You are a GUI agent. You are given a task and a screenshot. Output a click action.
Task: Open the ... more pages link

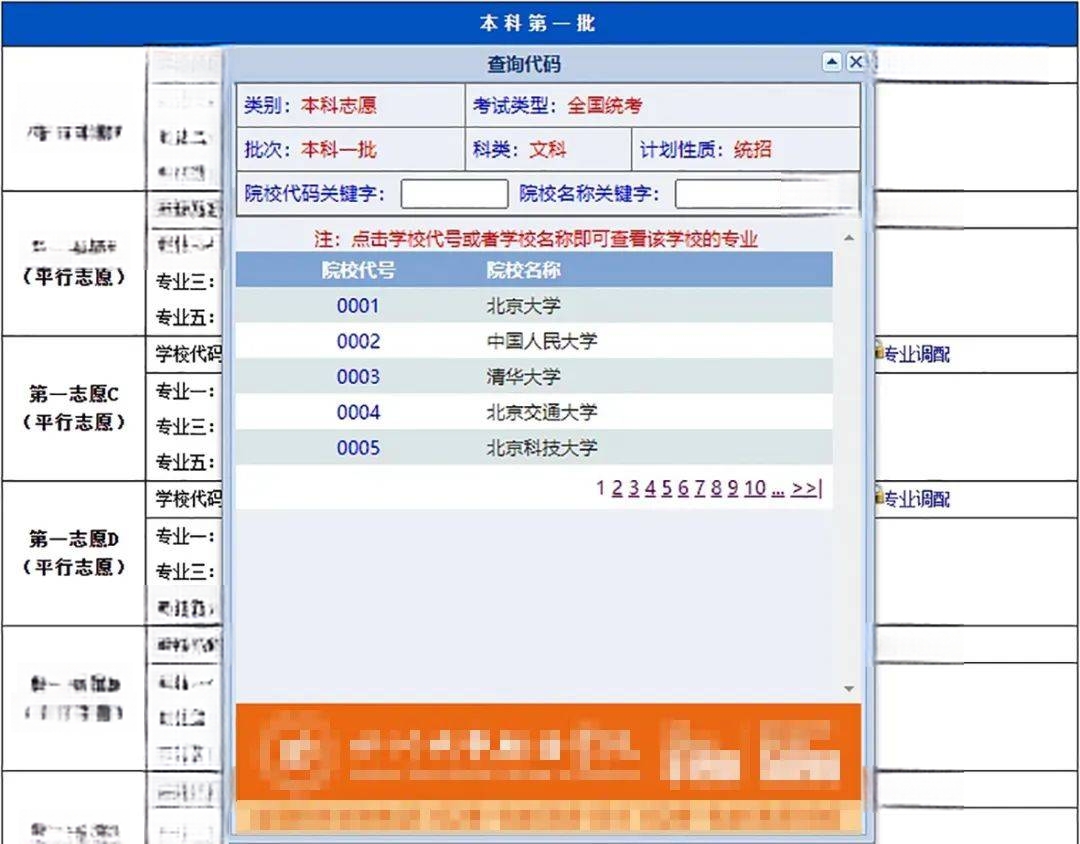[778, 488]
